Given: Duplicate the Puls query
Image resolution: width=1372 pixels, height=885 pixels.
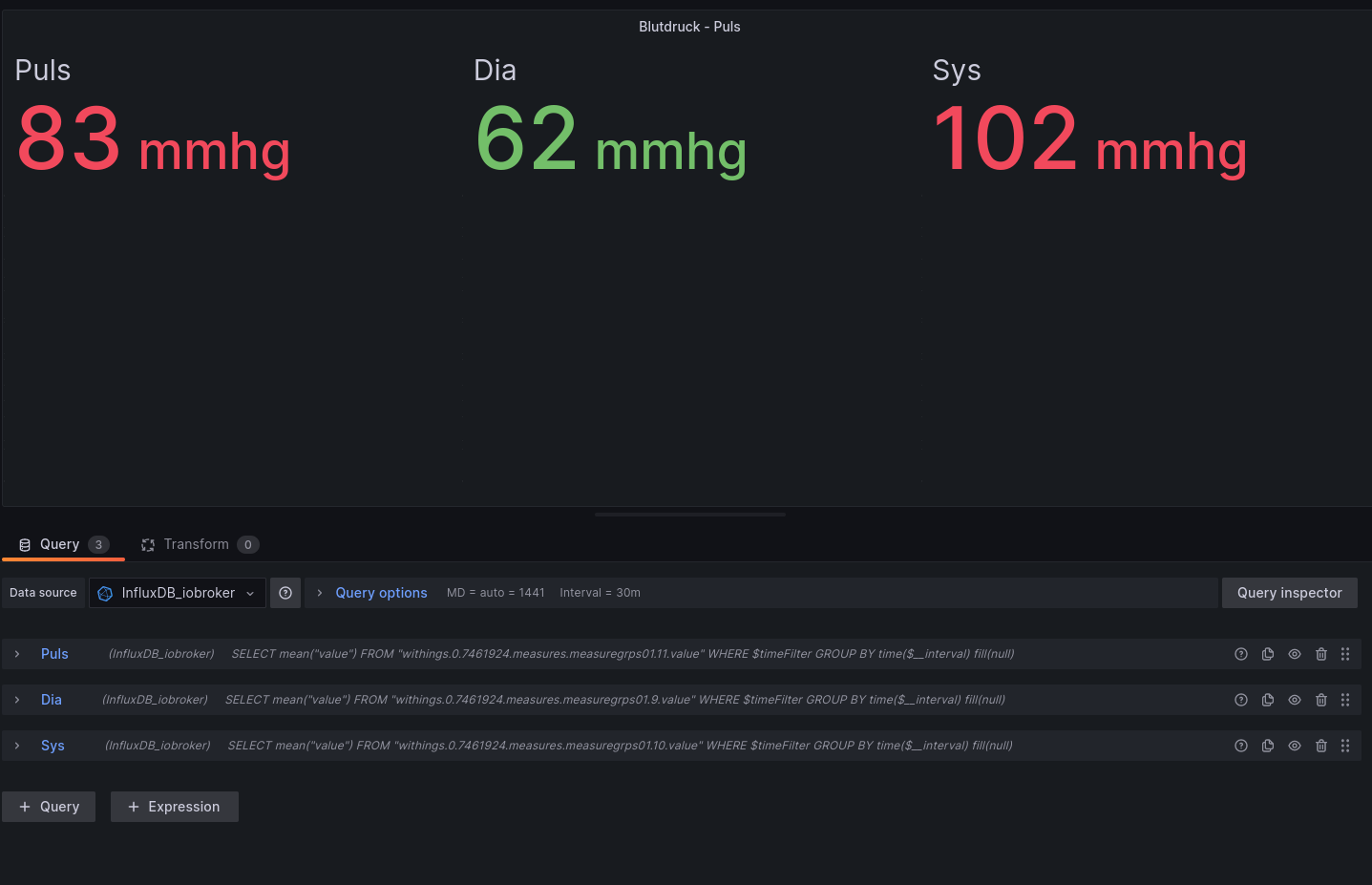Looking at the screenshot, I should click(x=1268, y=654).
